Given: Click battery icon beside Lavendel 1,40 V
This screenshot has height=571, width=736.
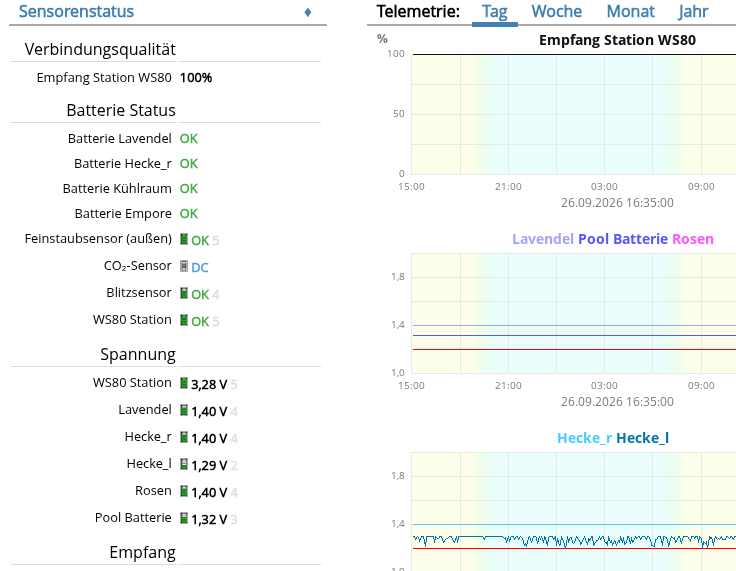Looking at the screenshot, I should coord(184,410).
